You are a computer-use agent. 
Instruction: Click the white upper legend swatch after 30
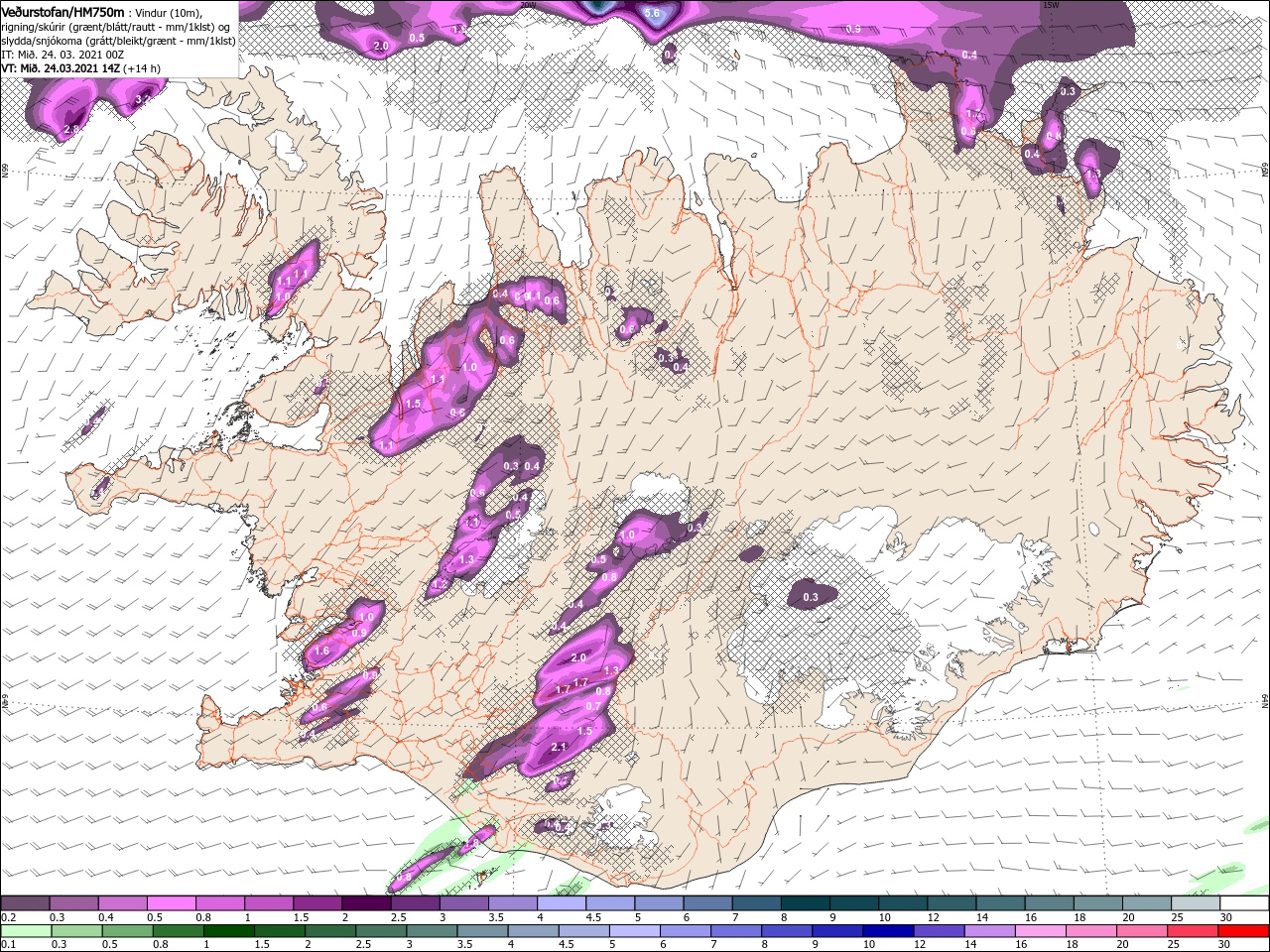click(x=1244, y=903)
